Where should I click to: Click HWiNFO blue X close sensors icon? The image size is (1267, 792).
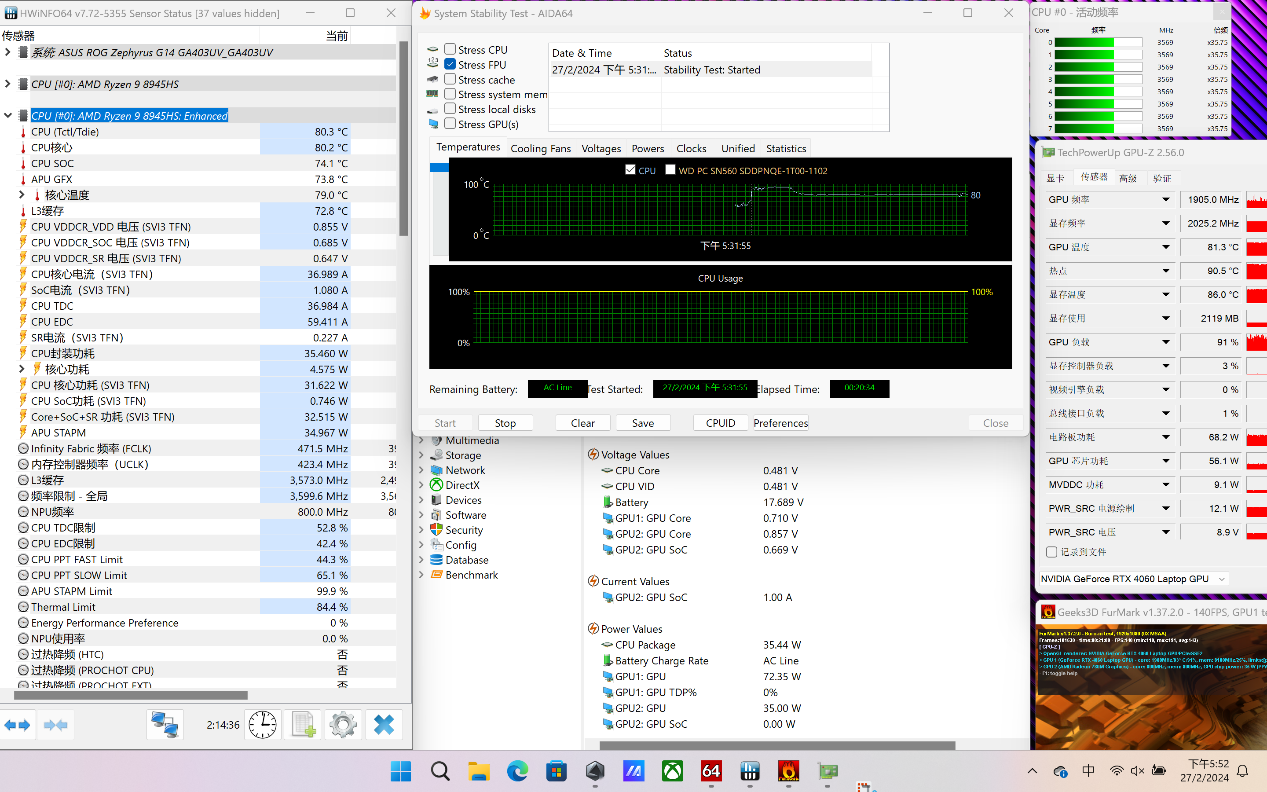[384, 725]
